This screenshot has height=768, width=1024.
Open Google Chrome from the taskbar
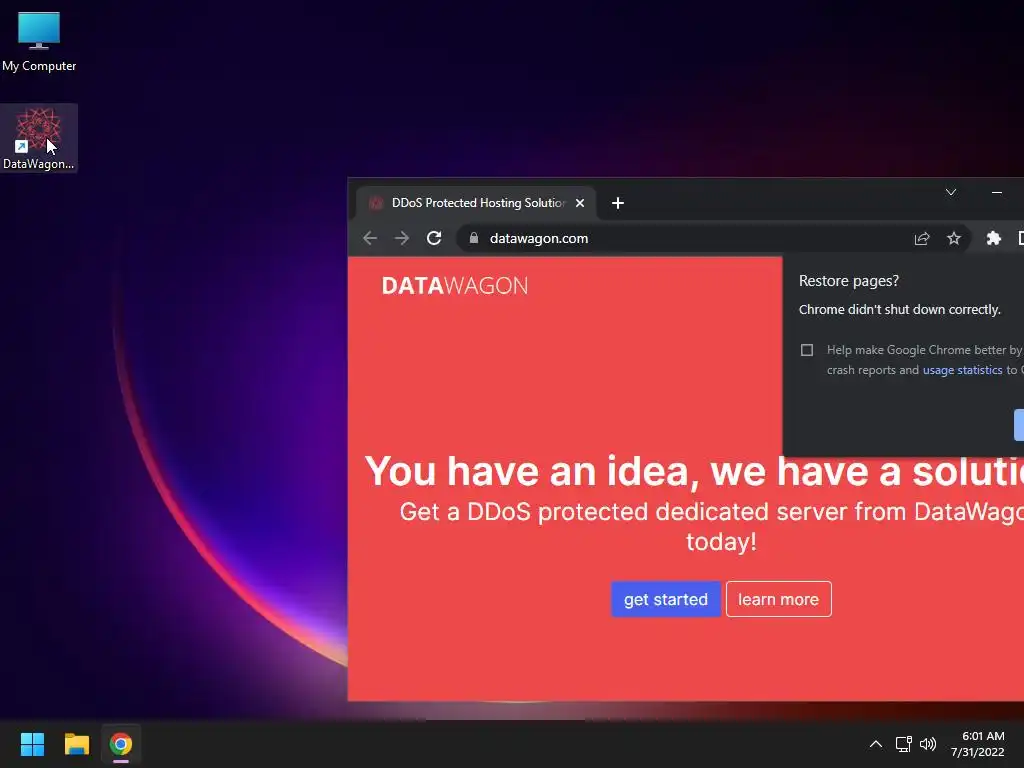121,744
